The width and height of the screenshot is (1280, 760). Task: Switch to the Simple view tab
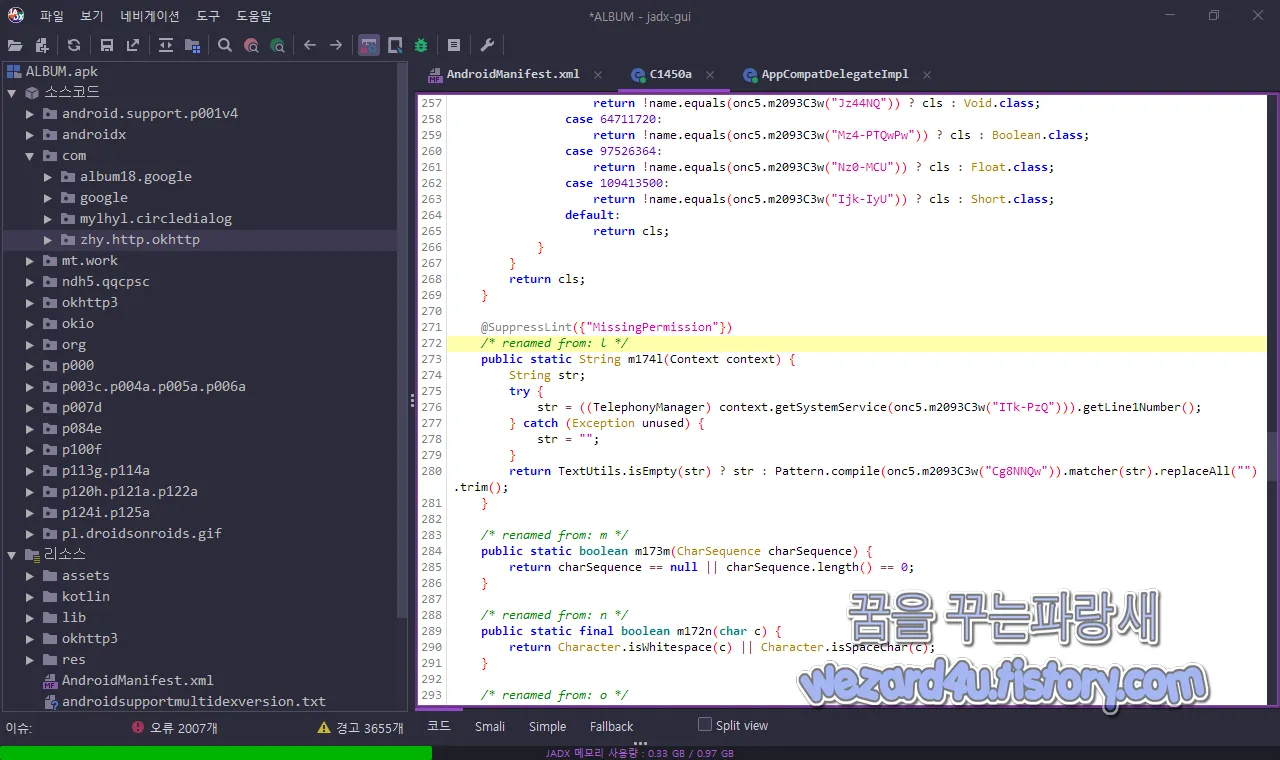coord(547,727)
